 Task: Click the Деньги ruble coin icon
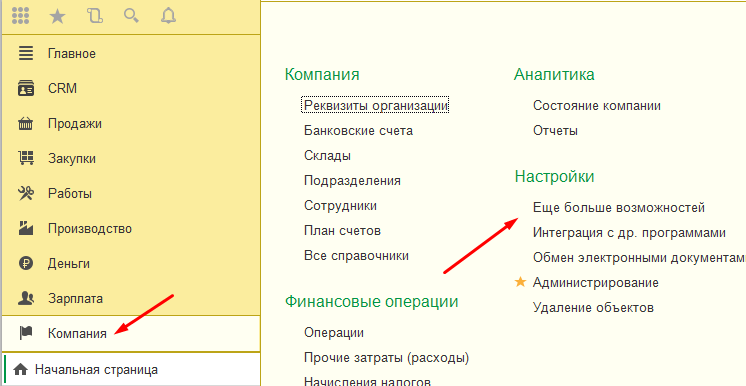[x=26, y=263]
